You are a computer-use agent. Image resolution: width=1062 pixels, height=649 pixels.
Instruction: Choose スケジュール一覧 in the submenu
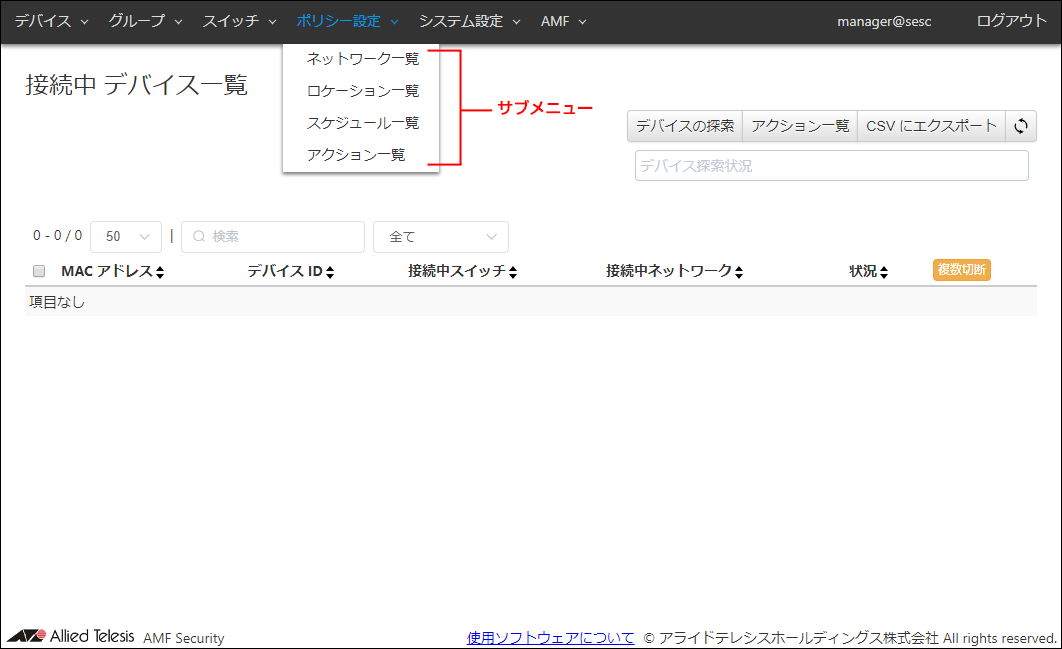(362, 123)
